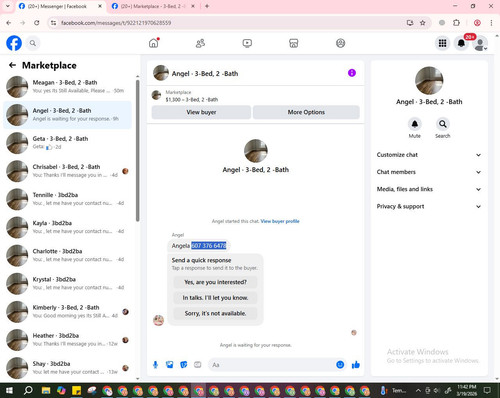Viewport: 500px width, 398px height.
Task: Open File Explorer from taskbar
Action: click(46, 390)
